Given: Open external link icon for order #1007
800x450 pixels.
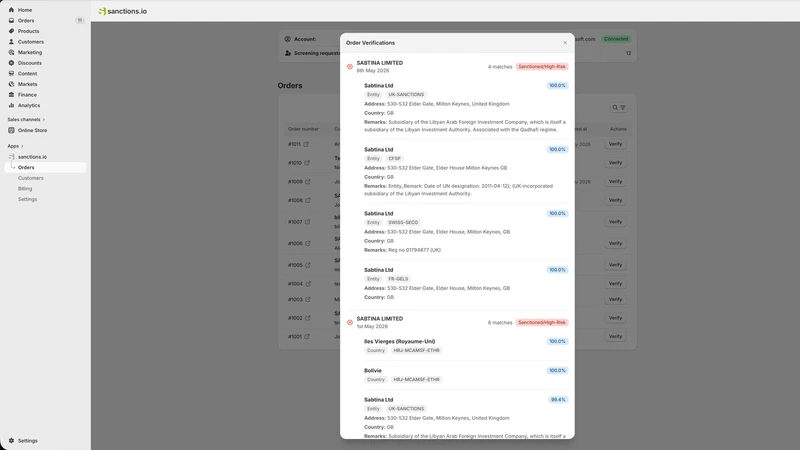Looking at the screenshot, I should [x=307, y=222].
